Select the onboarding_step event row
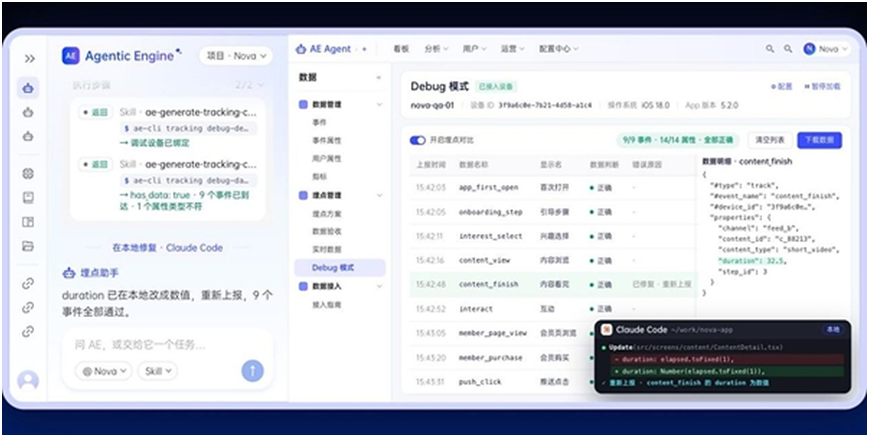Screen dimensions: 869x437 coord(553,212)
